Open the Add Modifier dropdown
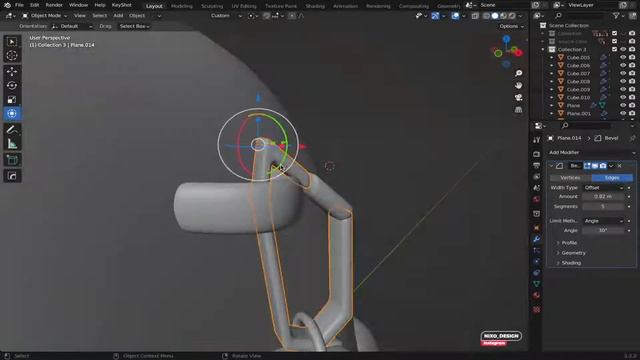 [591, 153]
